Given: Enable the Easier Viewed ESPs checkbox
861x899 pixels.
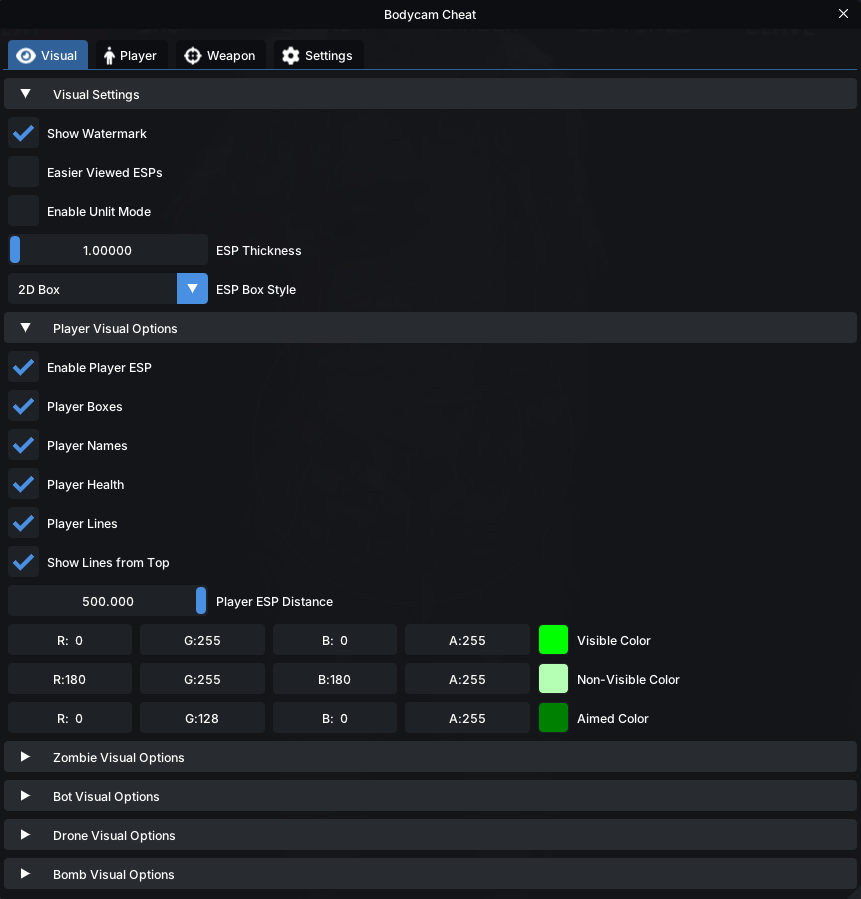Looking at the screenshot, I should [24, 173].
